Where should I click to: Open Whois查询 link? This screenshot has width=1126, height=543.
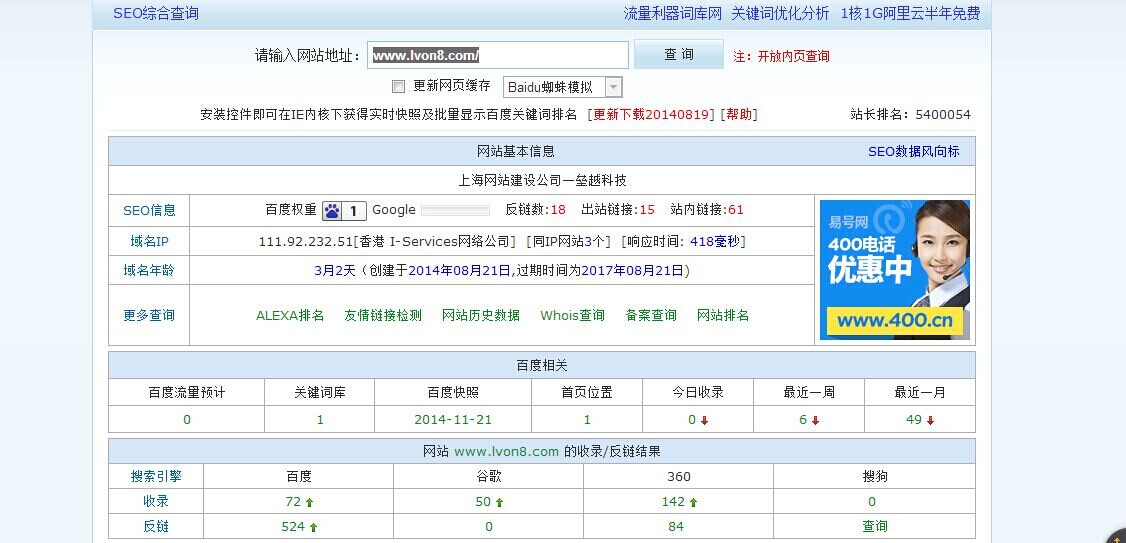tap(572, 315)
